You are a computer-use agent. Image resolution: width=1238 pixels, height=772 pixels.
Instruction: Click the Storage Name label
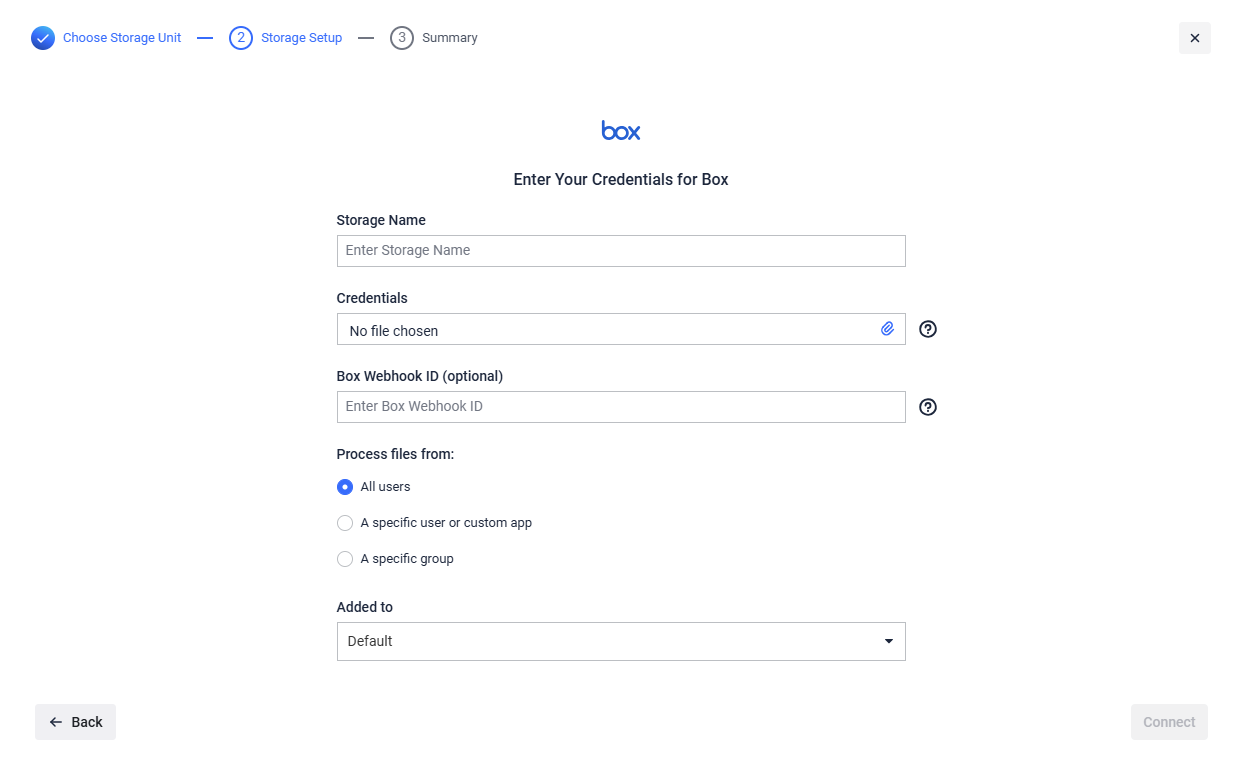381,220
